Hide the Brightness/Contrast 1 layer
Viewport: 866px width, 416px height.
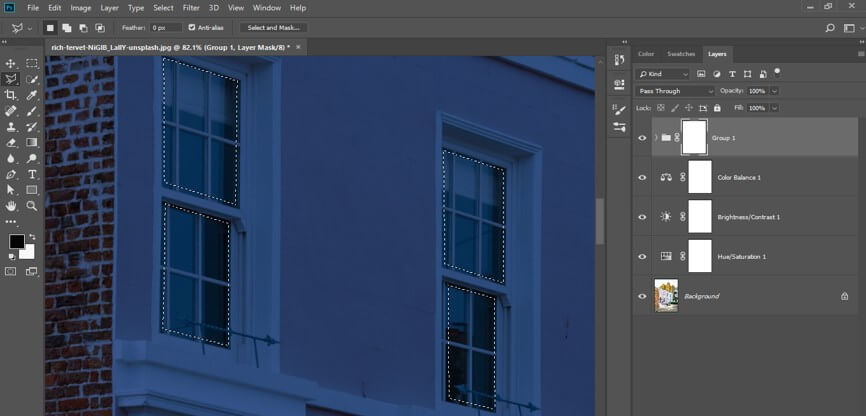(x=642, y=217)
